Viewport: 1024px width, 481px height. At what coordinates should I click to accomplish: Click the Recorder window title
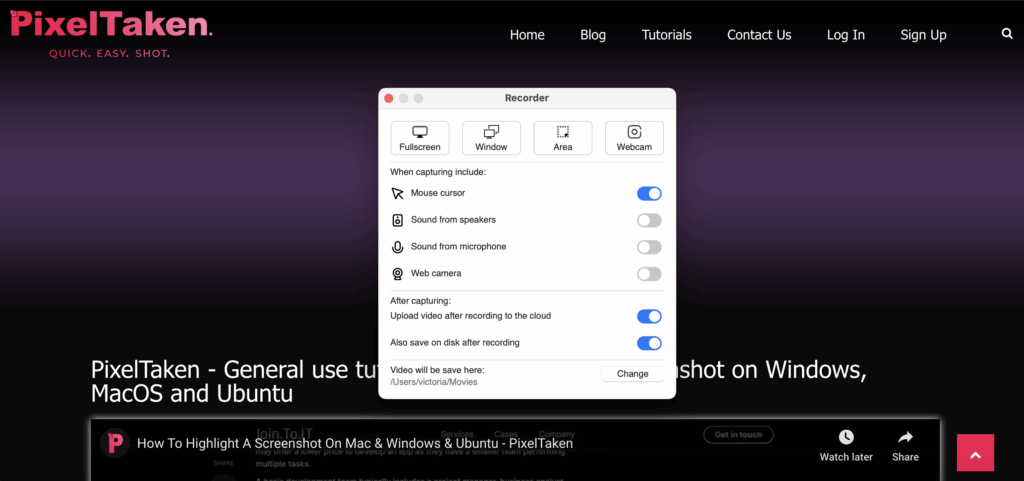pyautogui.click(x=526, y=98)
